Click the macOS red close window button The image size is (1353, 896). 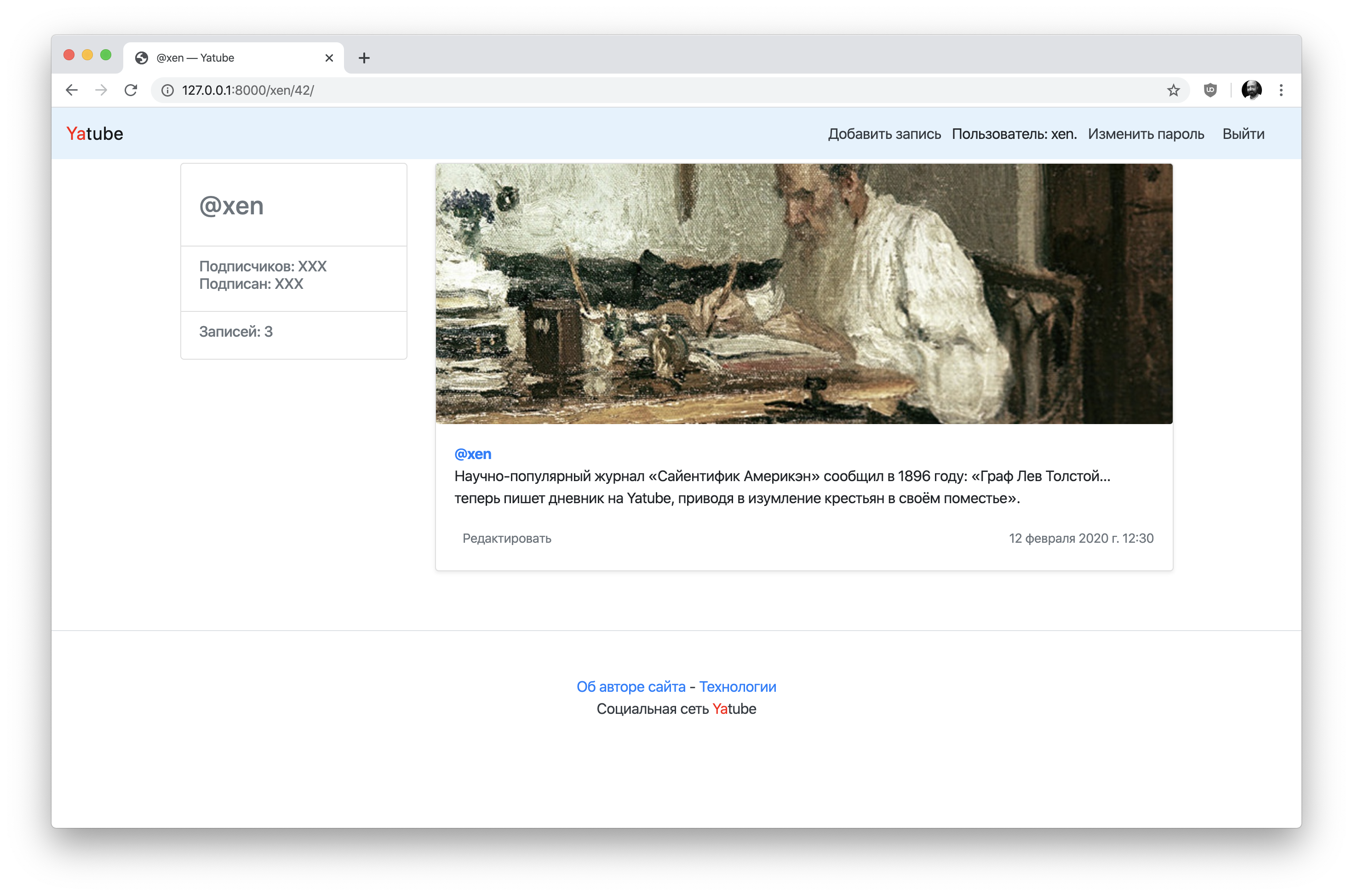click(69, 55)
